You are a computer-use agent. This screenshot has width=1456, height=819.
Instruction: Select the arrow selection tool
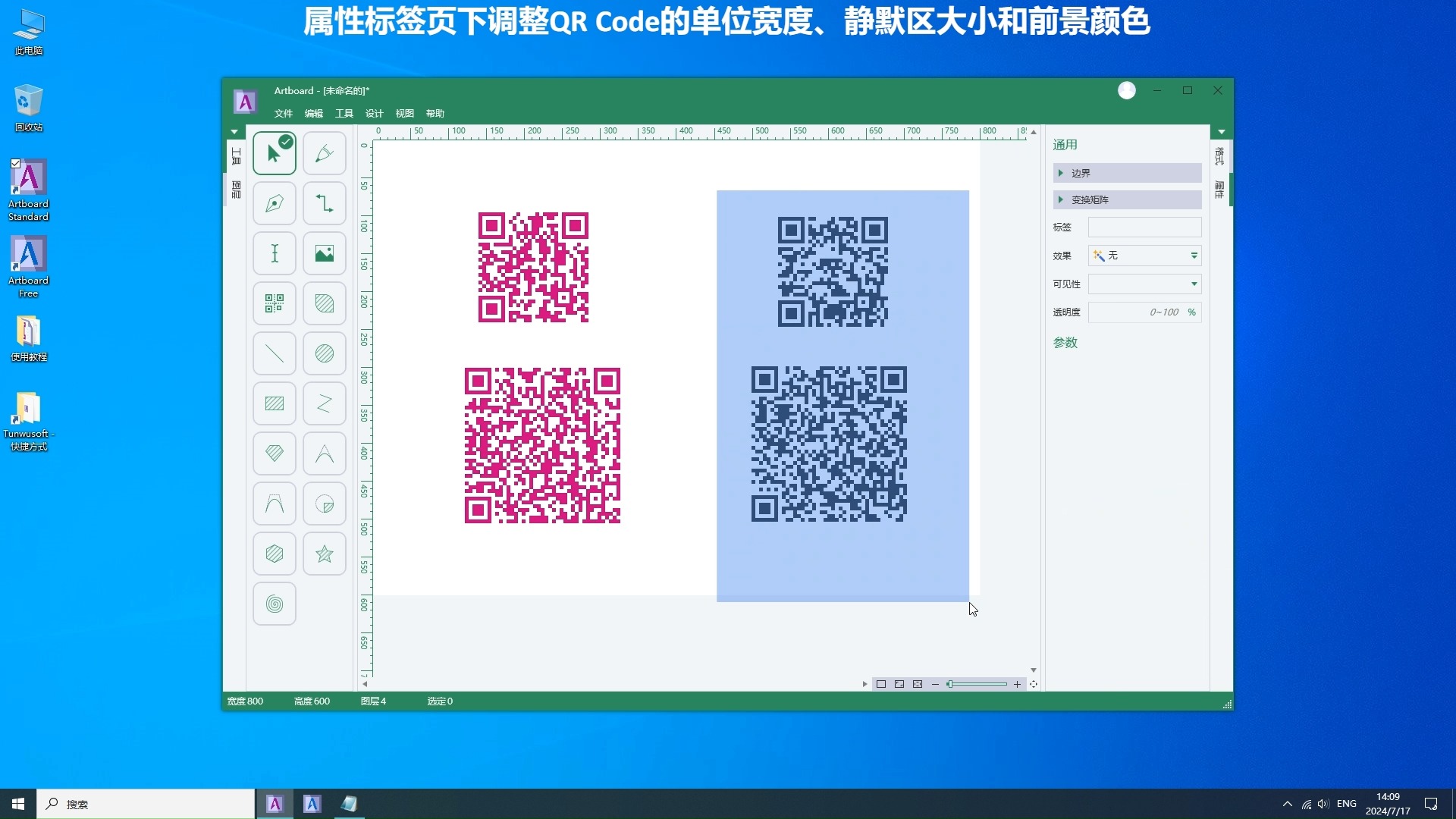(x=275, y=153)
